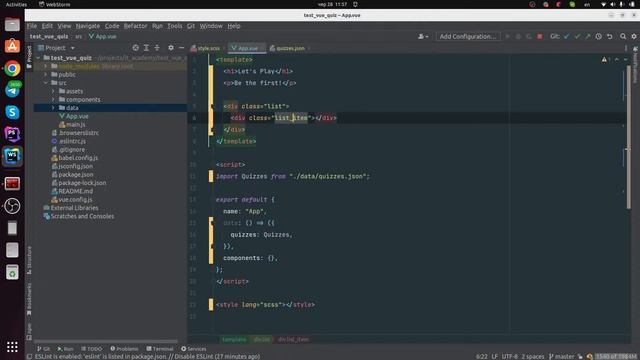Screen dimensions: 640x360
Task: Expand the node_modules folder
Action: coord(46,66)
